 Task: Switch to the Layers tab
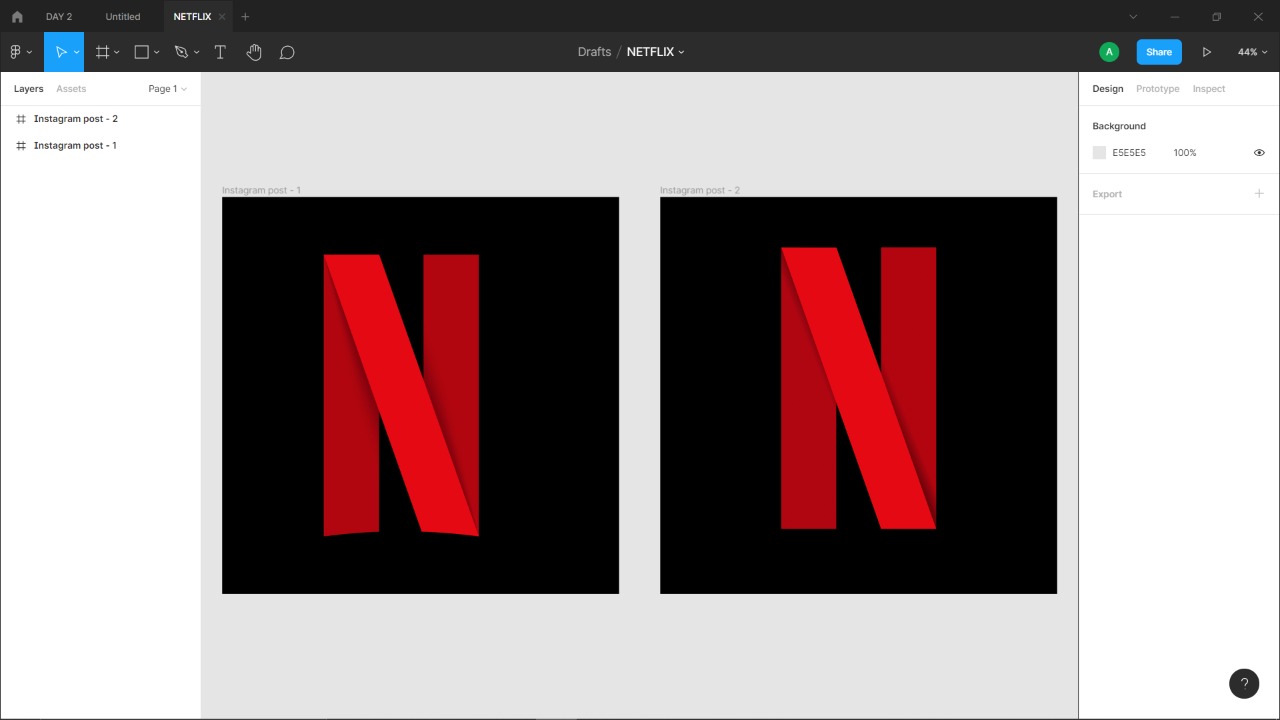point(29,89)
